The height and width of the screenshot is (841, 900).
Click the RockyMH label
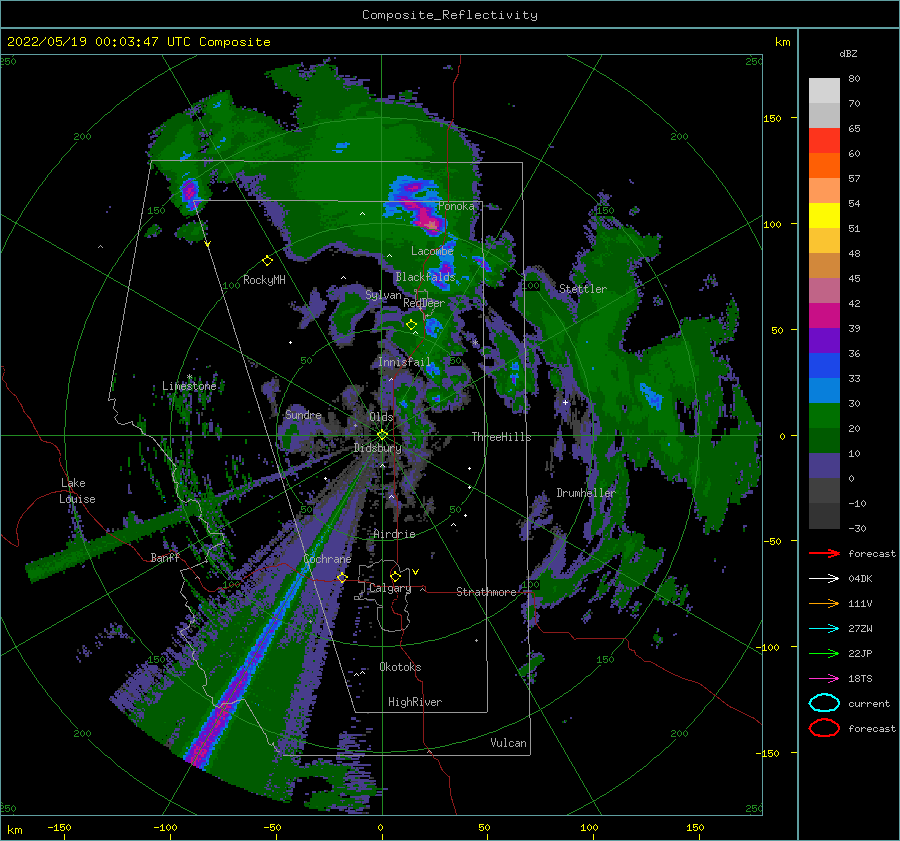pyautogui.click(x=264, y=280)
